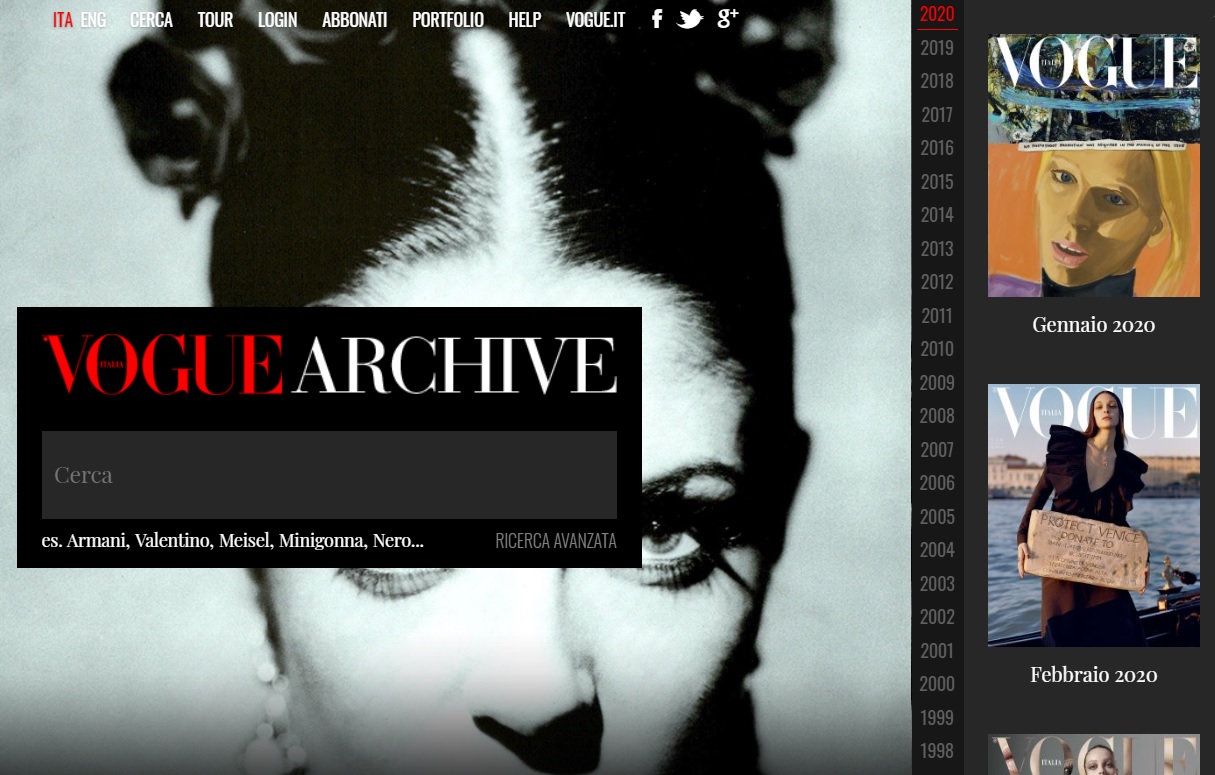The width and height of the screenshot is (1215, 775).
Task: Open the ABBONATI menu item
Action: (x=354, y=20)
